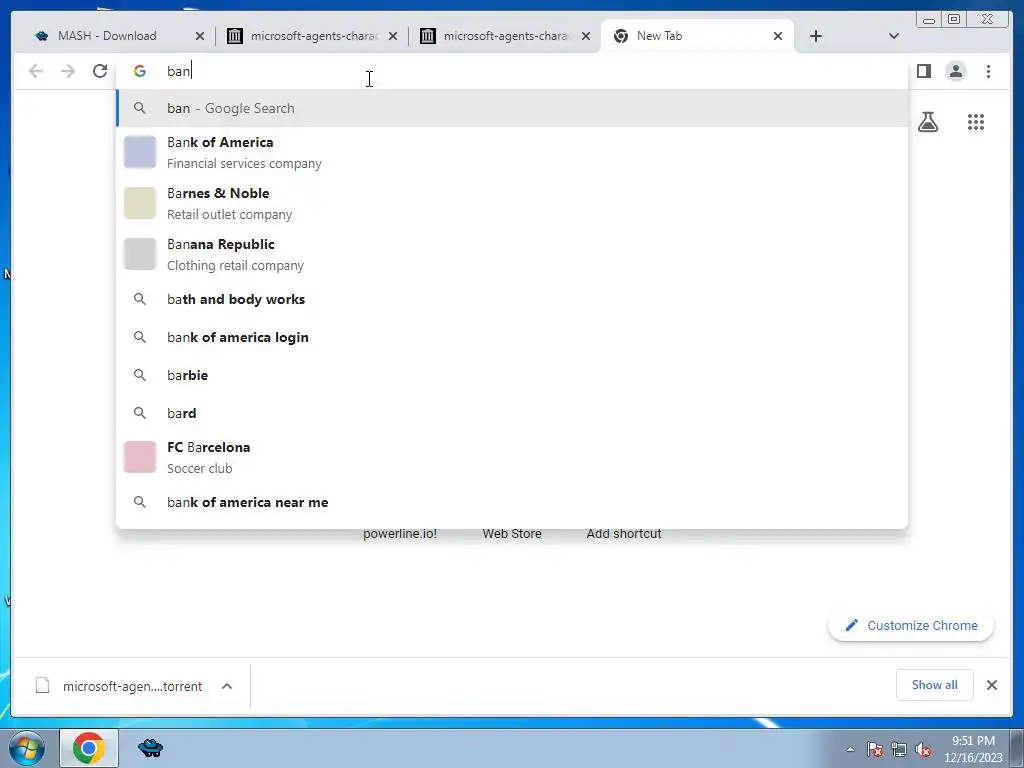1024x768 pixels.
Task: Select 'ban - Google Search' suggestion
Action: click(x=512, y=108)
